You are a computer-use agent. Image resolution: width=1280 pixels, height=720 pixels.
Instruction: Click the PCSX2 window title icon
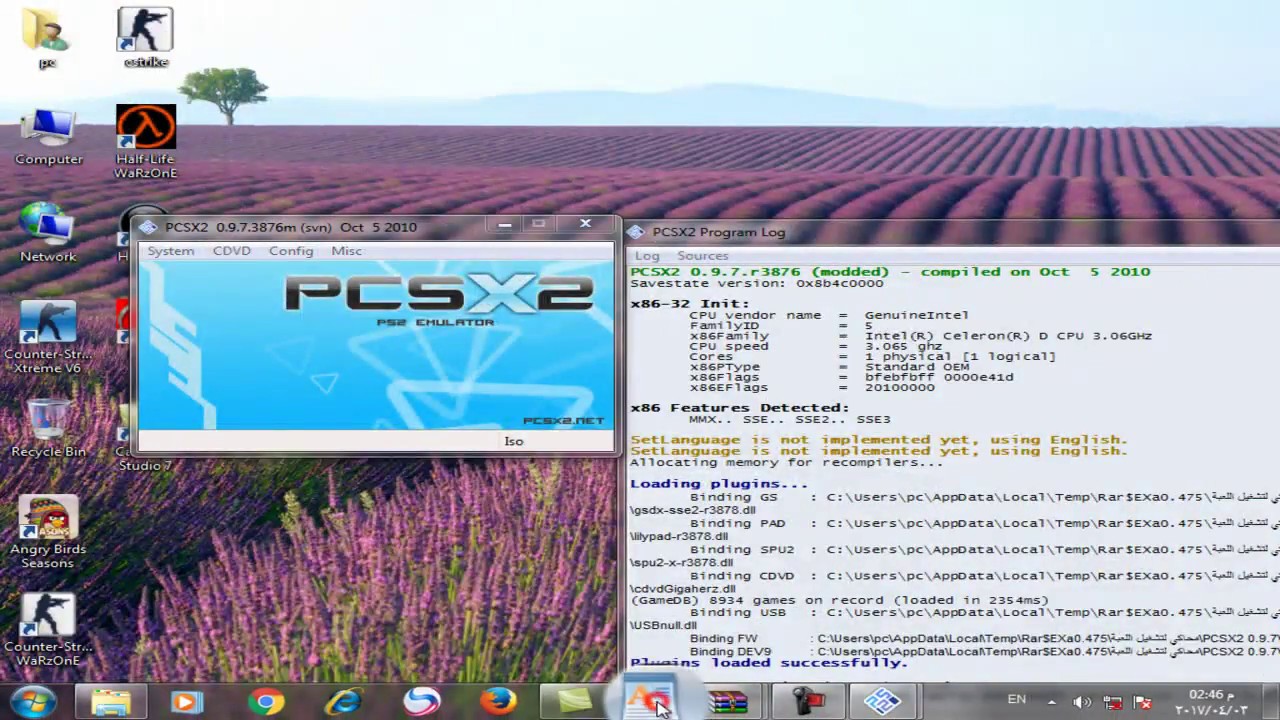click(148, 227)
